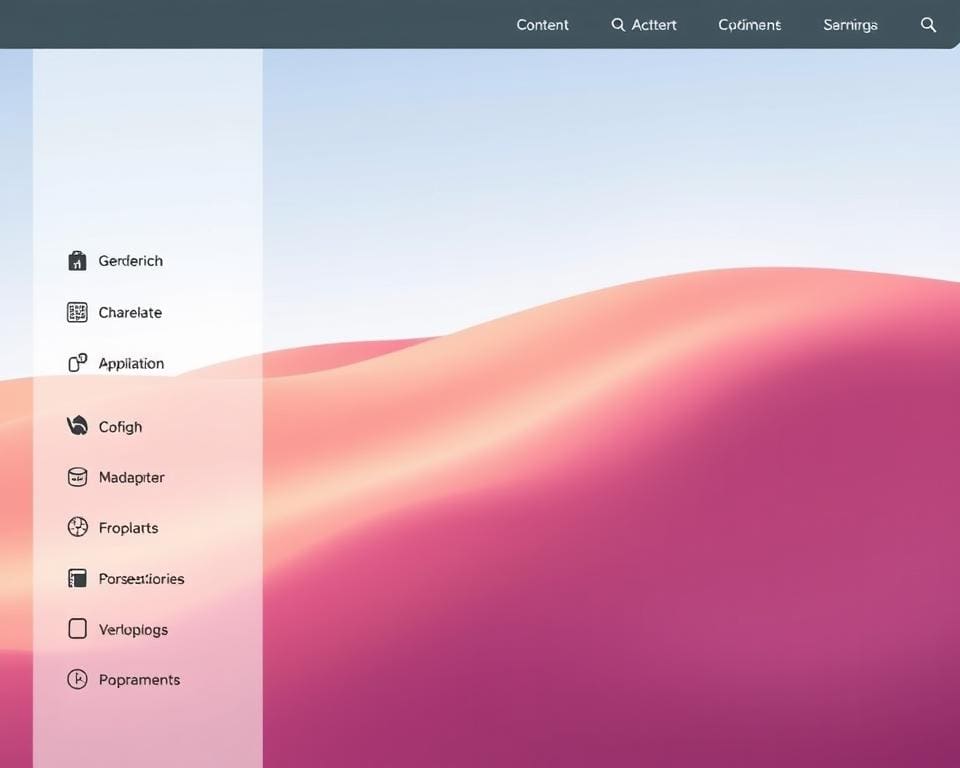
Task: Open the Content menu
Action: 542,25
